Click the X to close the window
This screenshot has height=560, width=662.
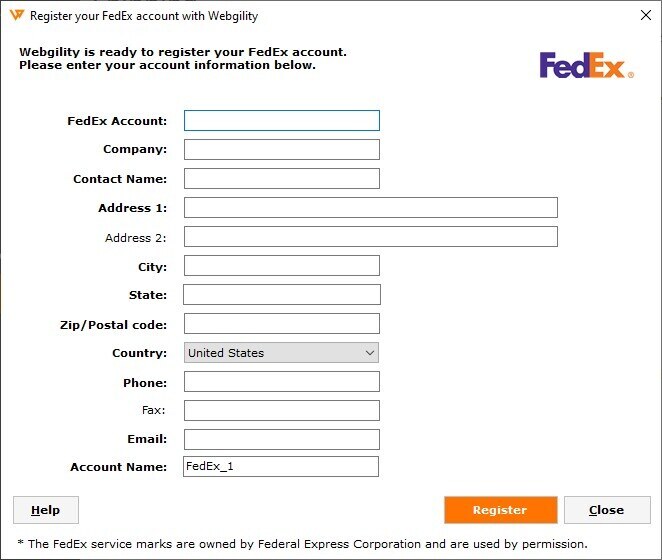point(645,15)
